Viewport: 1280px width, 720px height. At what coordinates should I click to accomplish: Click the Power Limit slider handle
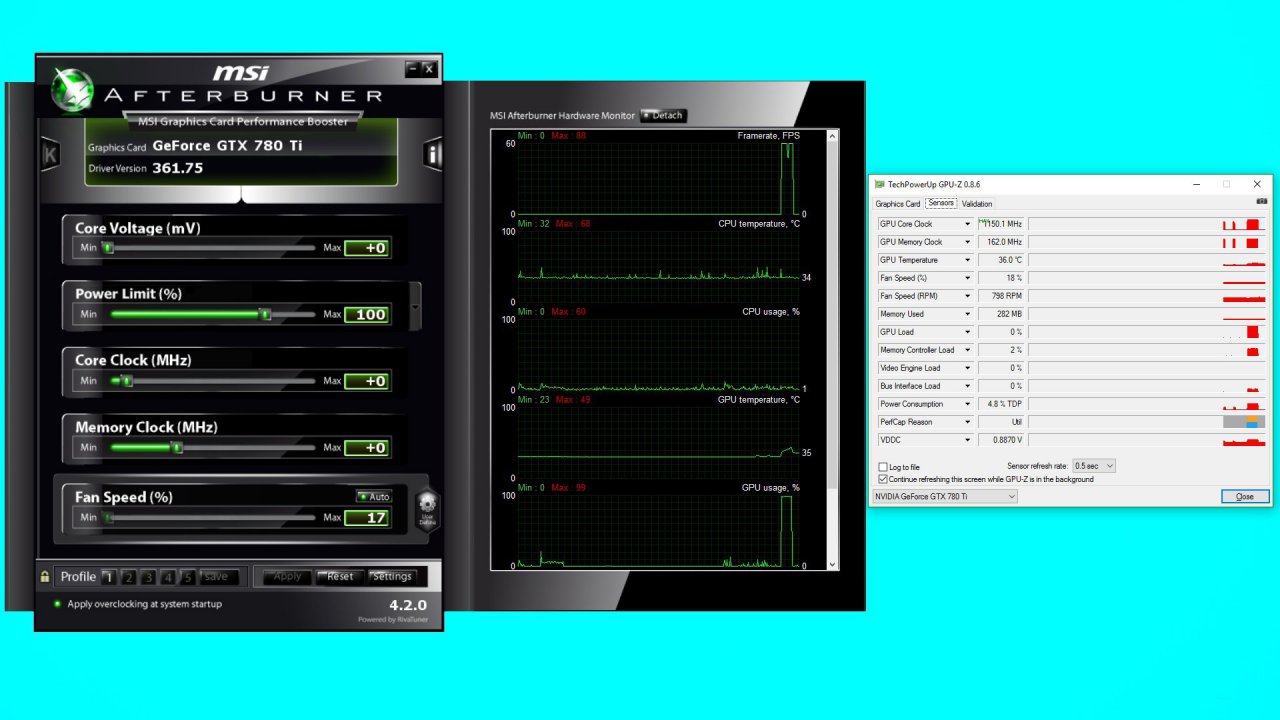pyautogui.click(x=265, y=314)
